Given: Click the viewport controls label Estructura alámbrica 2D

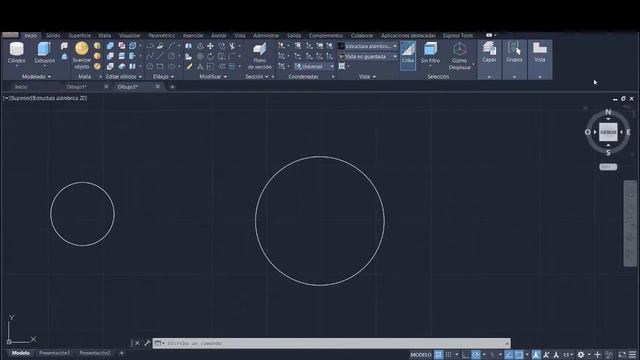Looking at the screenshot, I should (x=59, y=98).
